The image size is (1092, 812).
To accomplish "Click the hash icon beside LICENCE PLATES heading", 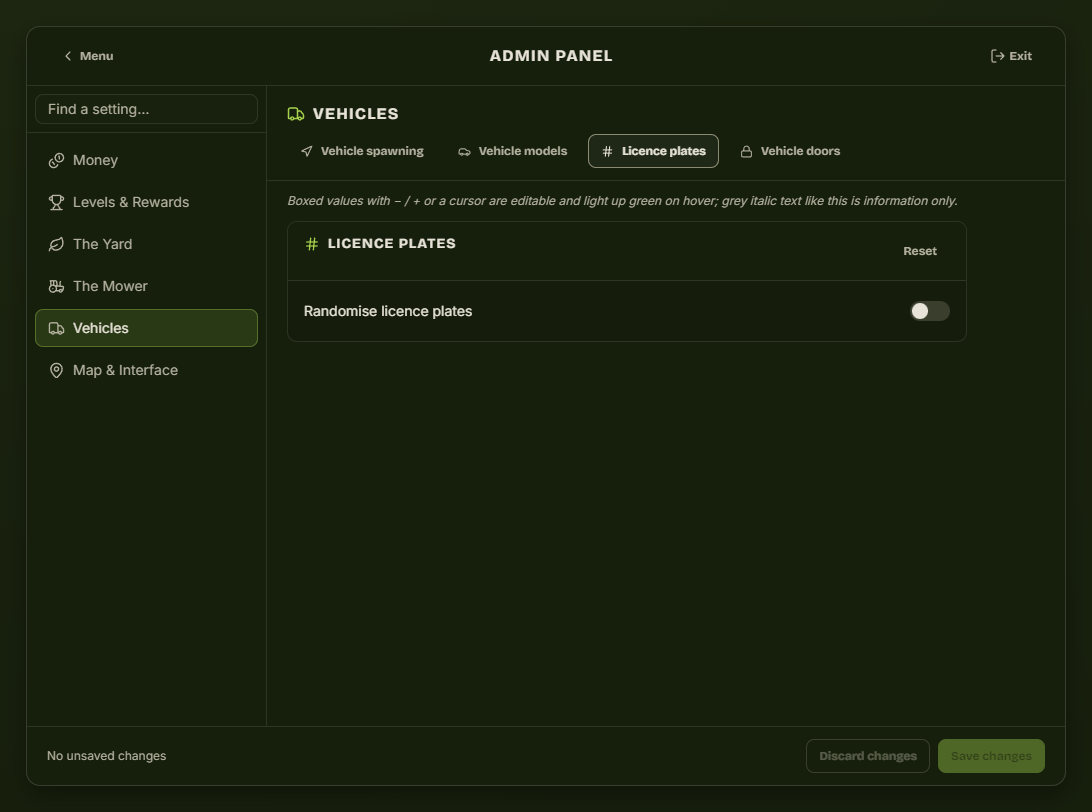I will click(312, 244).
